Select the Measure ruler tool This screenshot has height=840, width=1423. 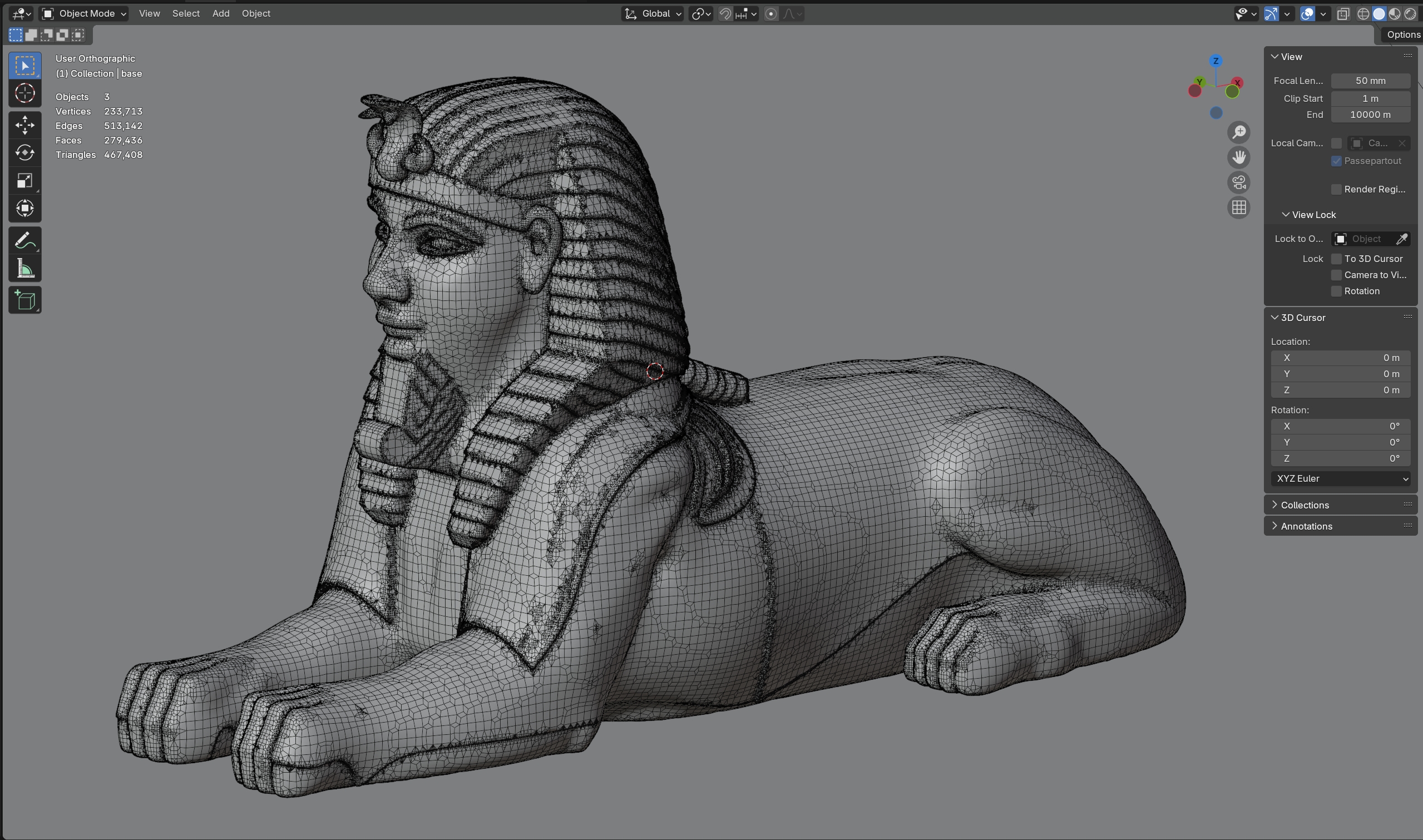click(25, 268)
